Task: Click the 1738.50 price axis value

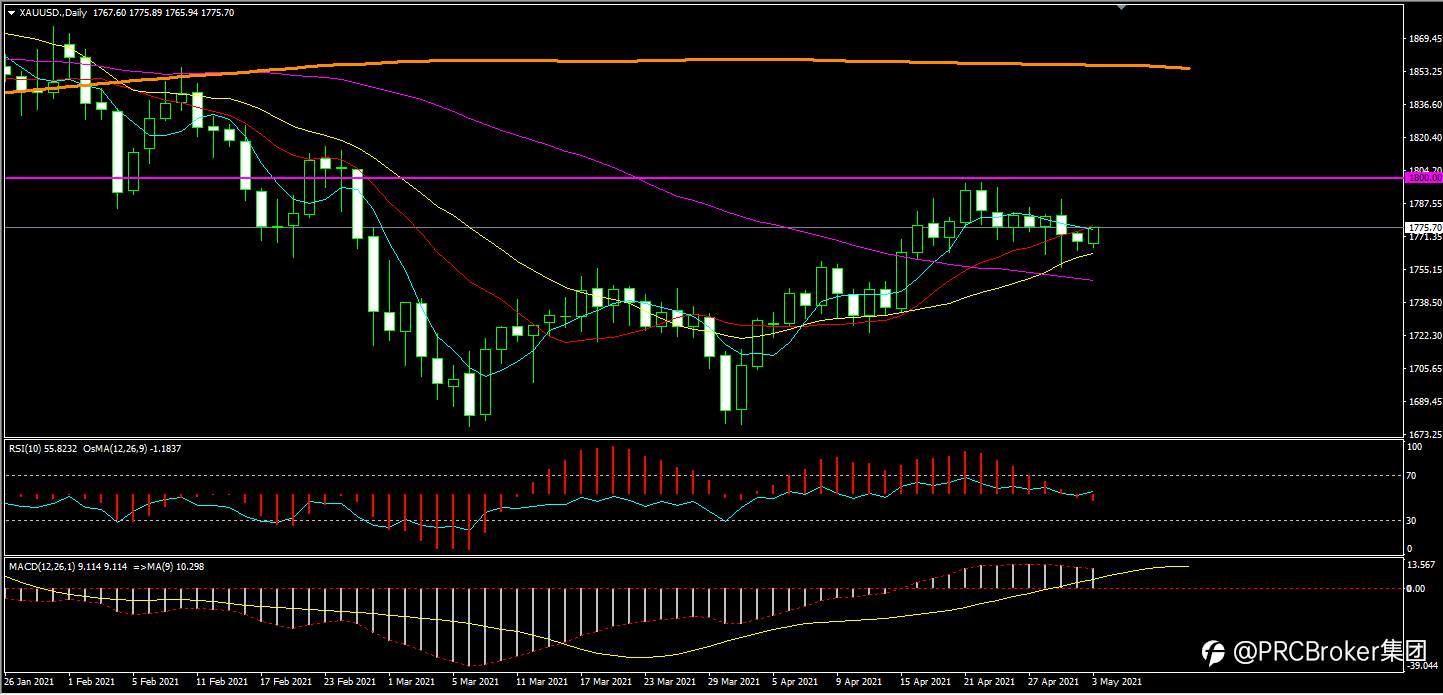Action: [x=1423, y=302]
